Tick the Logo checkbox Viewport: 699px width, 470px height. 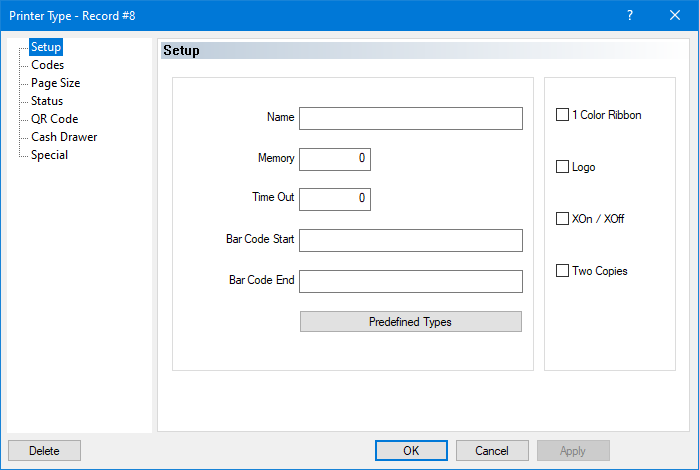pos(562,167)
